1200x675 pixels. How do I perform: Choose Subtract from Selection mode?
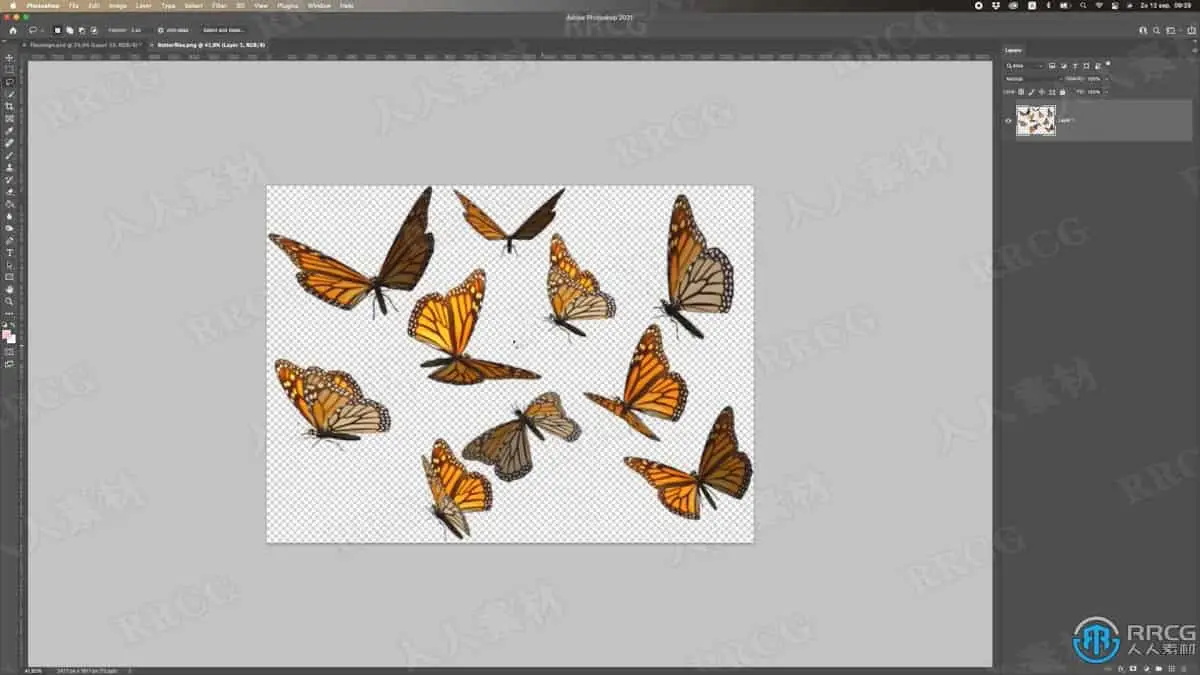pyautogui.click(x=81, y=30)
